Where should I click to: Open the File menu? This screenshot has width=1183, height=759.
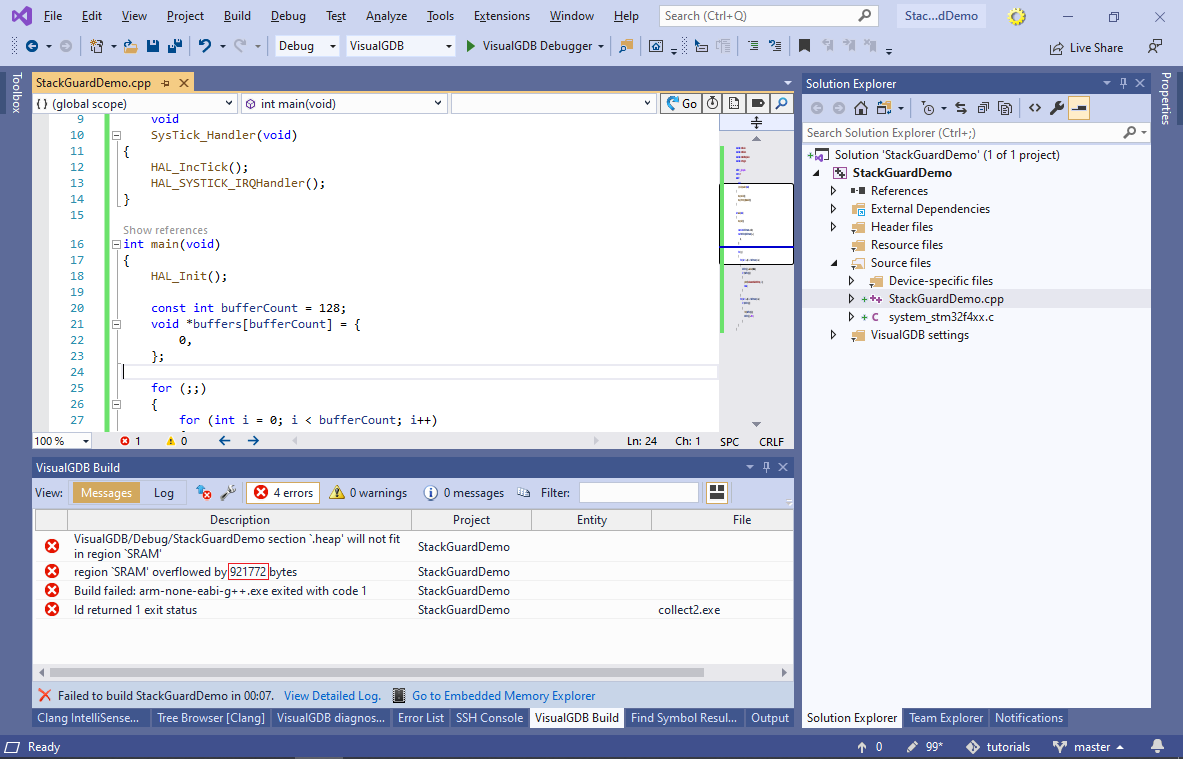(x=53, y=16)
